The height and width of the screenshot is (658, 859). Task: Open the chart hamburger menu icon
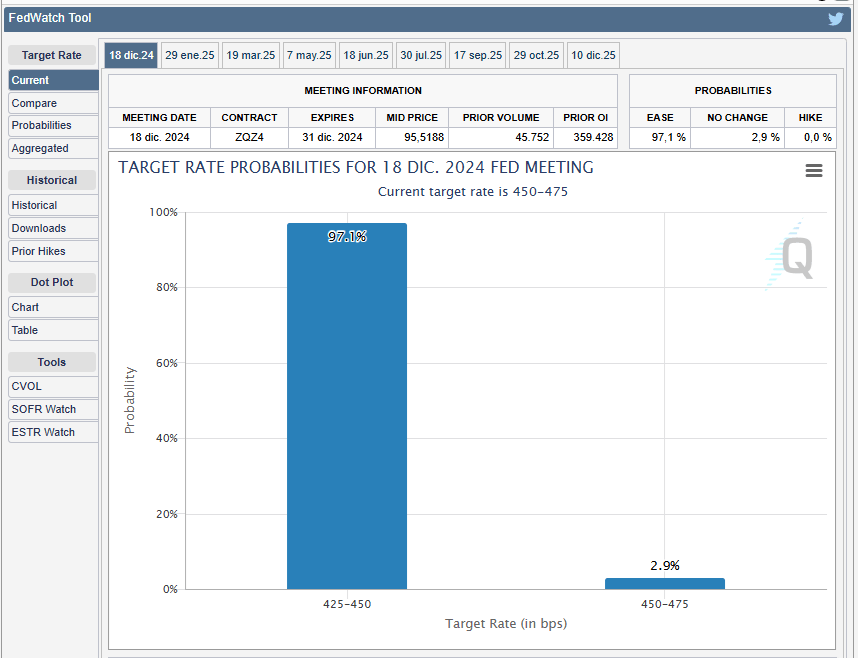coord(814,171)
